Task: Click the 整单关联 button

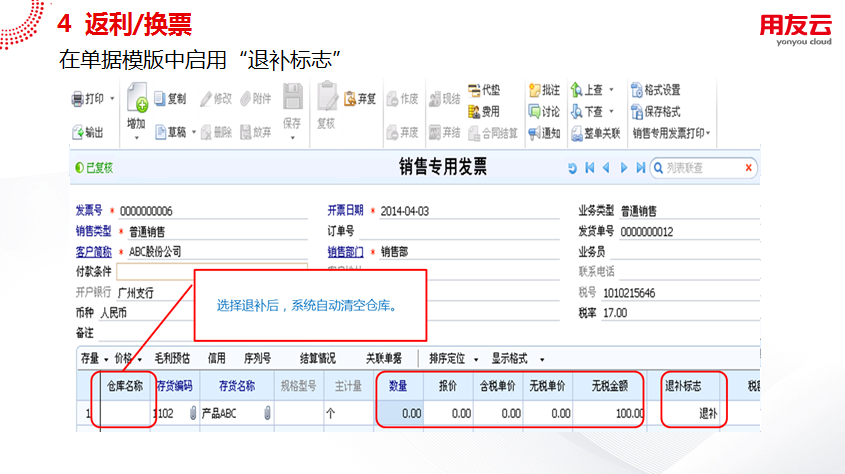Action: click(x=596, y=133)
